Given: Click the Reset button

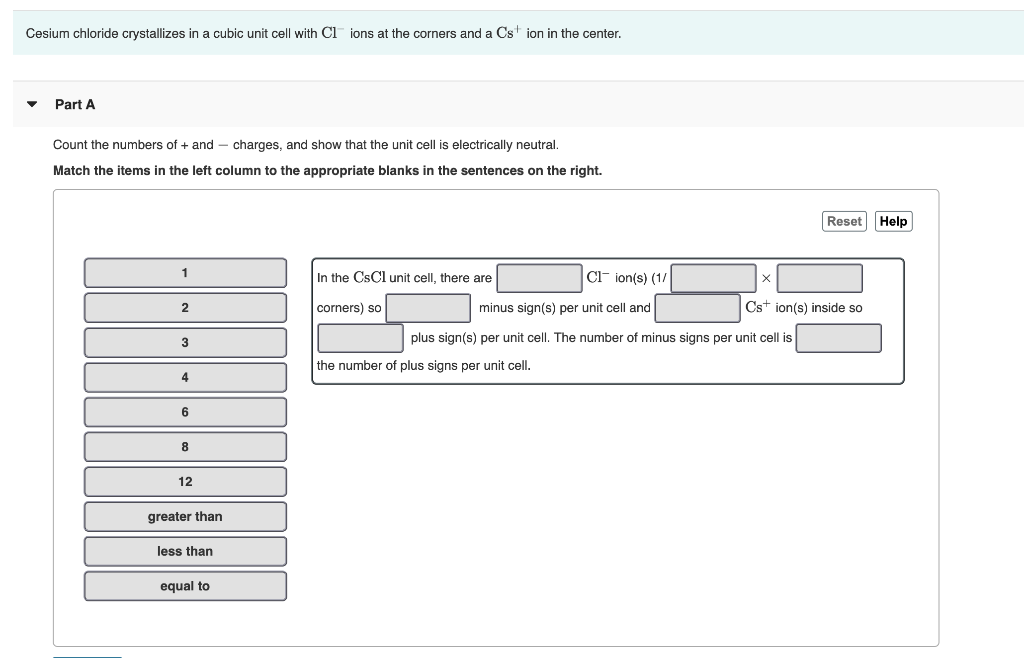Looking at the screenshot, I should 844,221.
